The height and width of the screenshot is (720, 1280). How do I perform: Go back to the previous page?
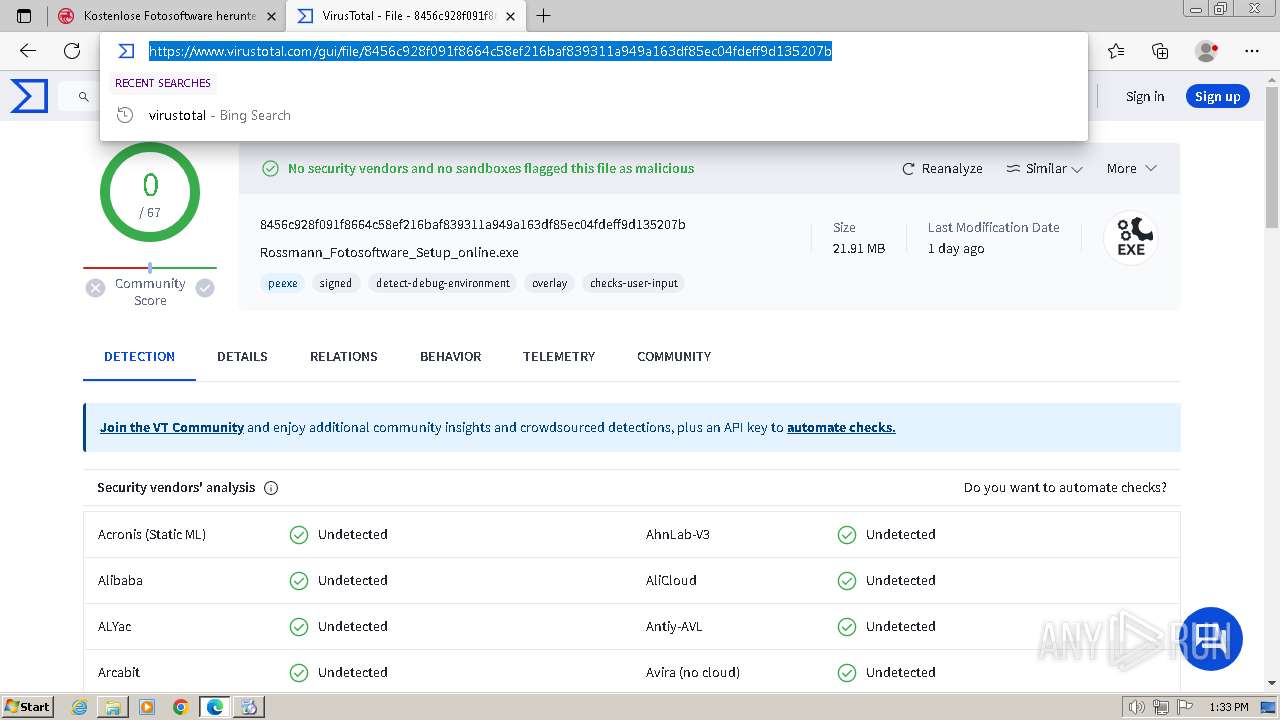pos(28,51)
